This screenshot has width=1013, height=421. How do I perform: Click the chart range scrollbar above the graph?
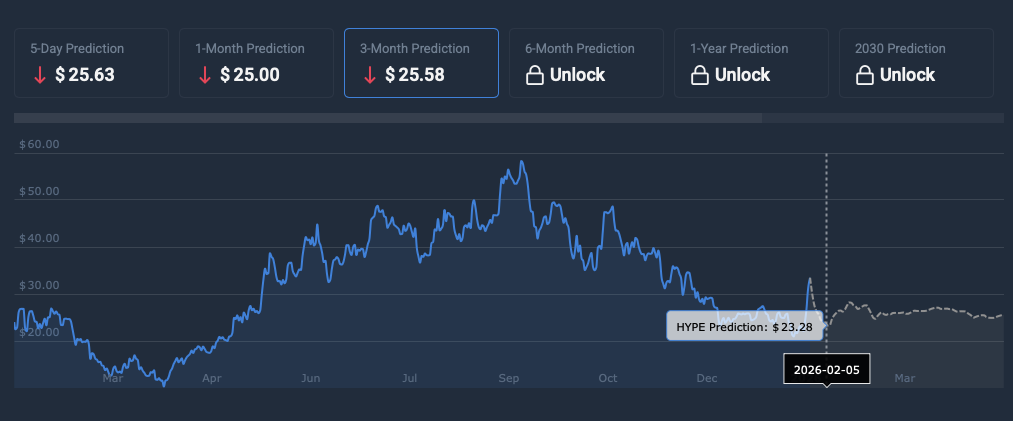(388, 118)
